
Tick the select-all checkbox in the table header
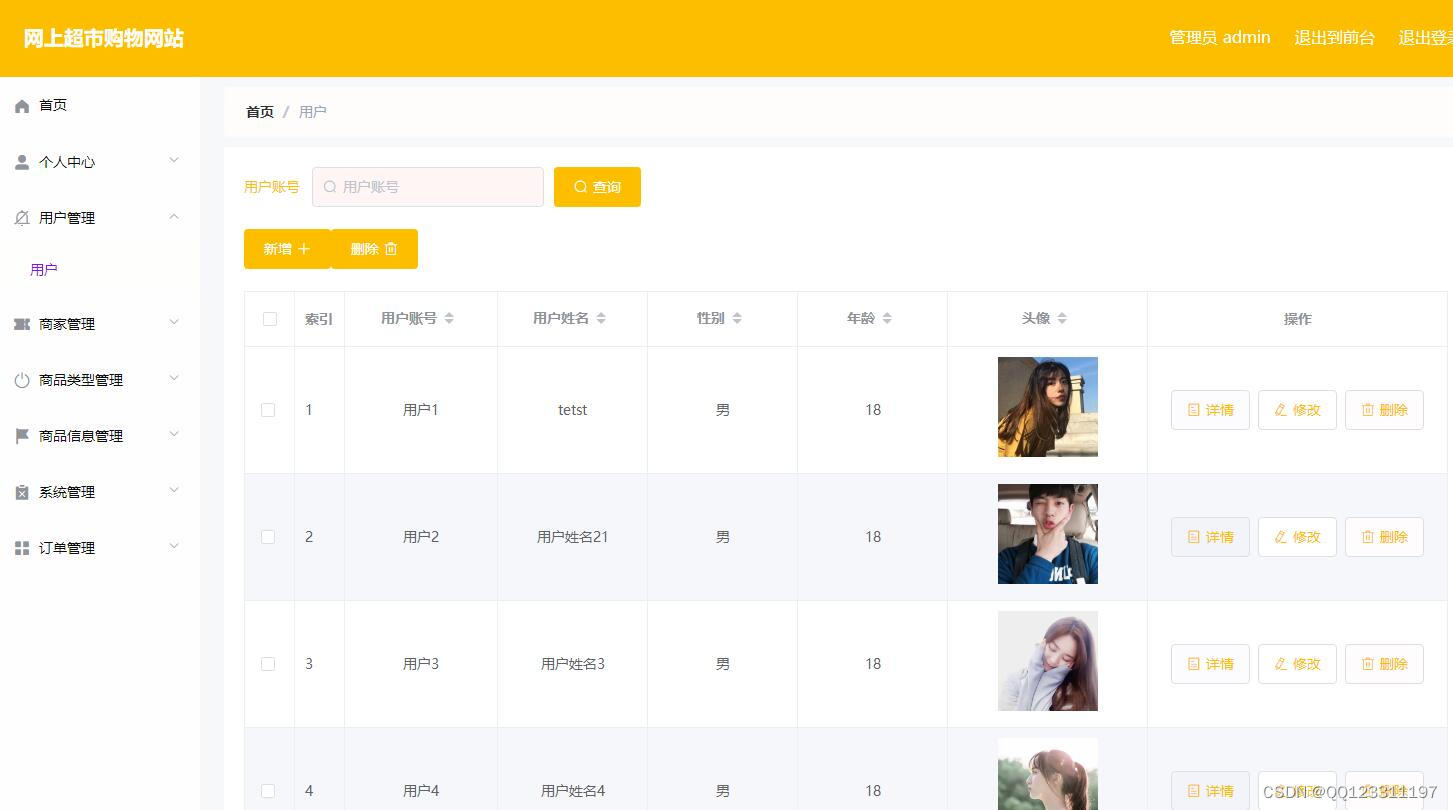tap(270, 319)
